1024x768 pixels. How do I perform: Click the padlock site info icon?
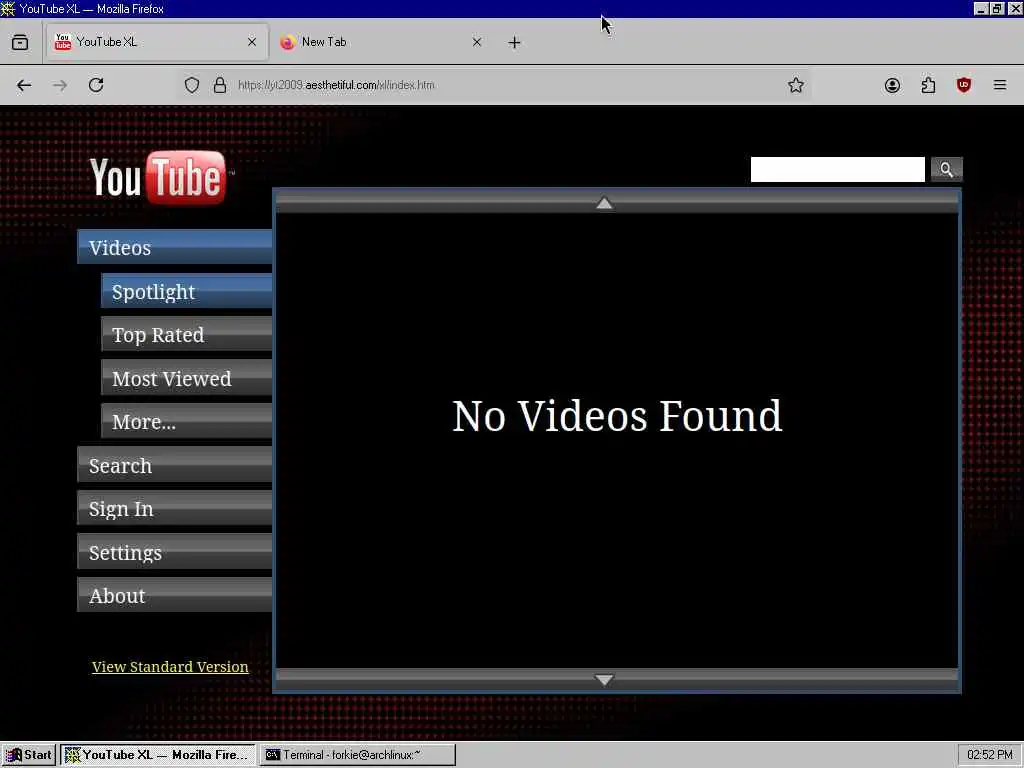click(220, 85)
